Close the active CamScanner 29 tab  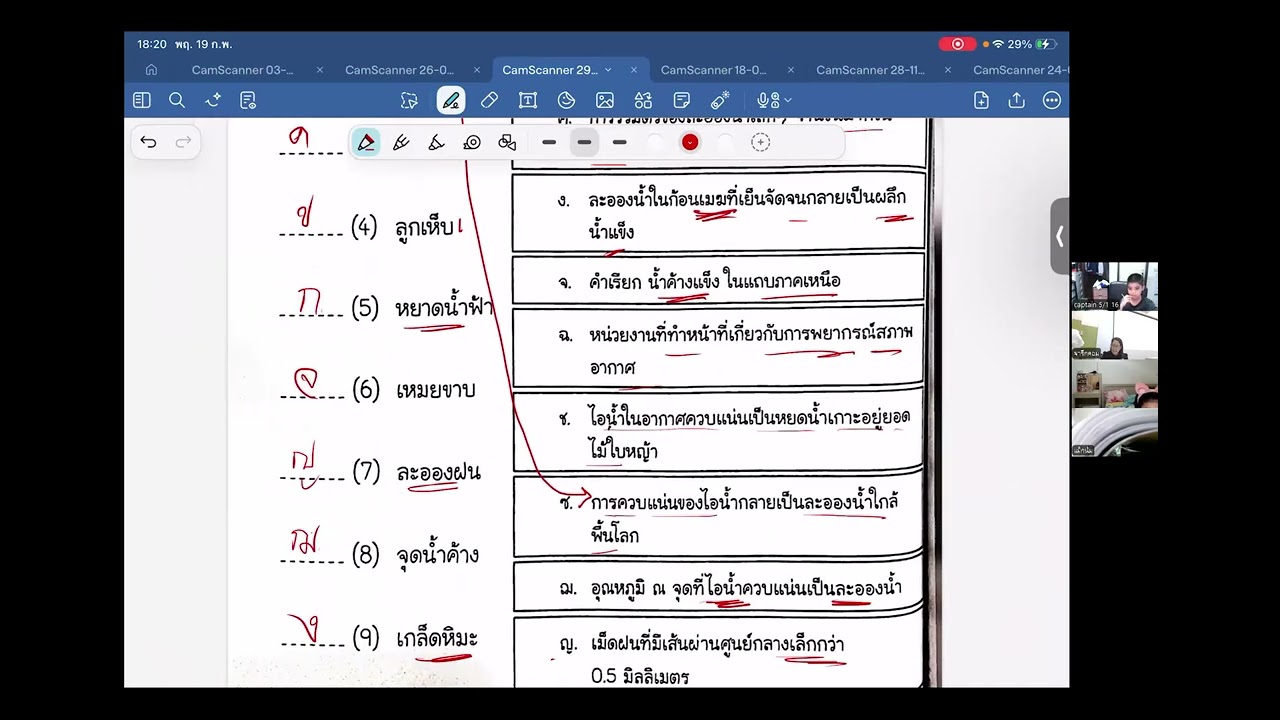[x=634, y=70]
